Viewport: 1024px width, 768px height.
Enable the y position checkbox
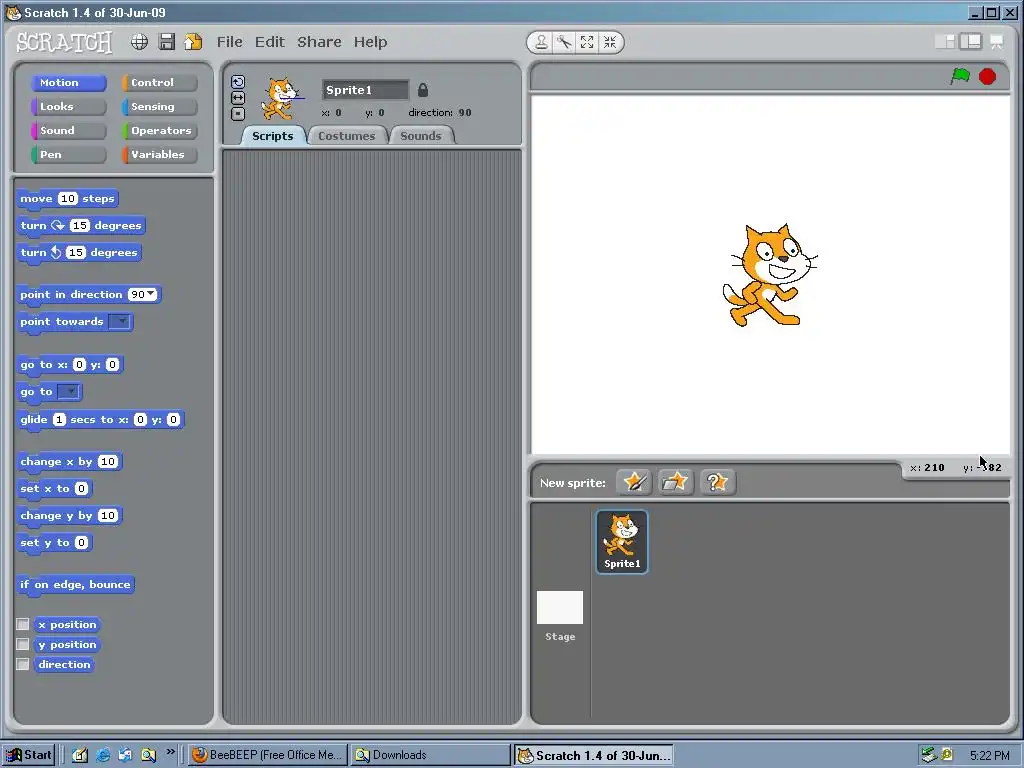[23, 645]
